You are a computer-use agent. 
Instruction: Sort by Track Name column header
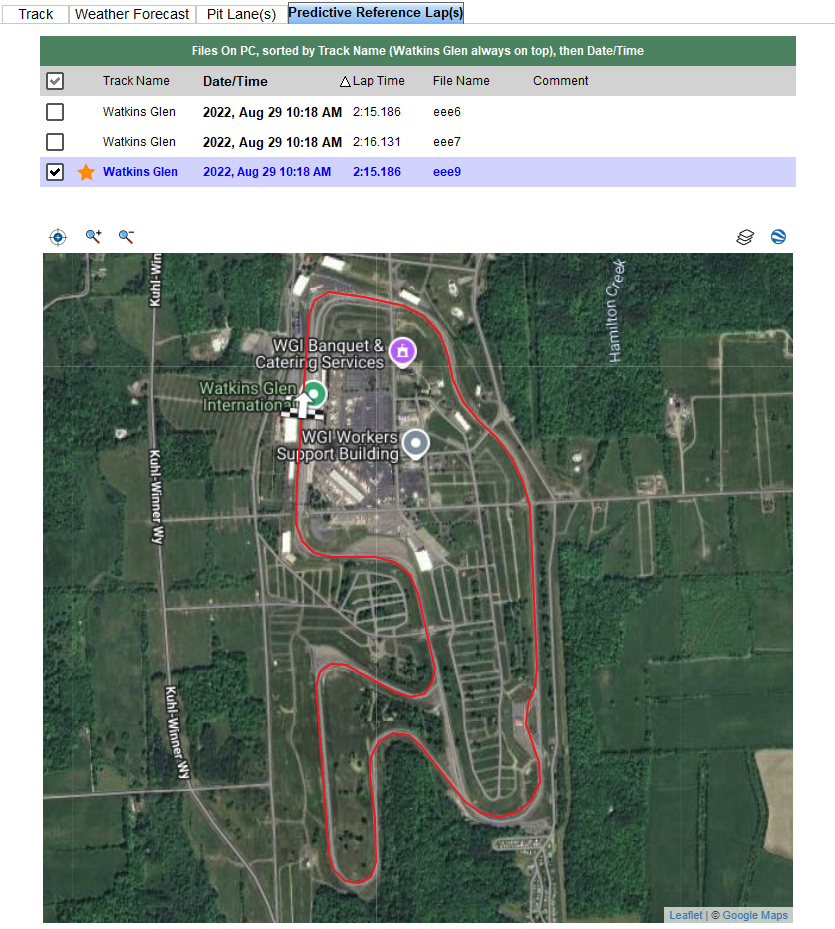(136, 81)
